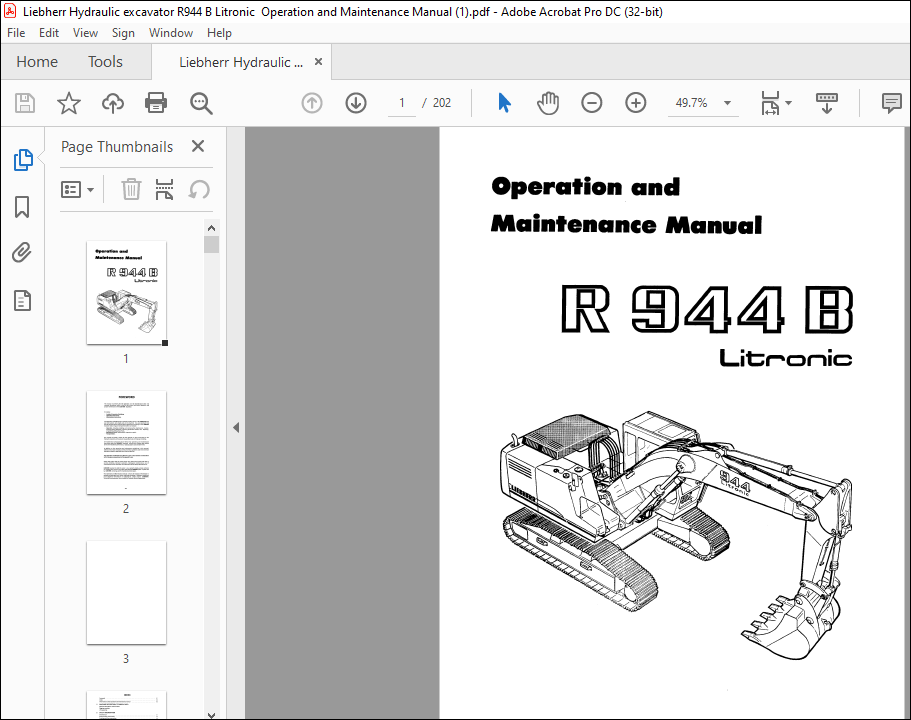Add document to starred with star icon
Screen dimensions: 911x720
(x=69, y=103)
